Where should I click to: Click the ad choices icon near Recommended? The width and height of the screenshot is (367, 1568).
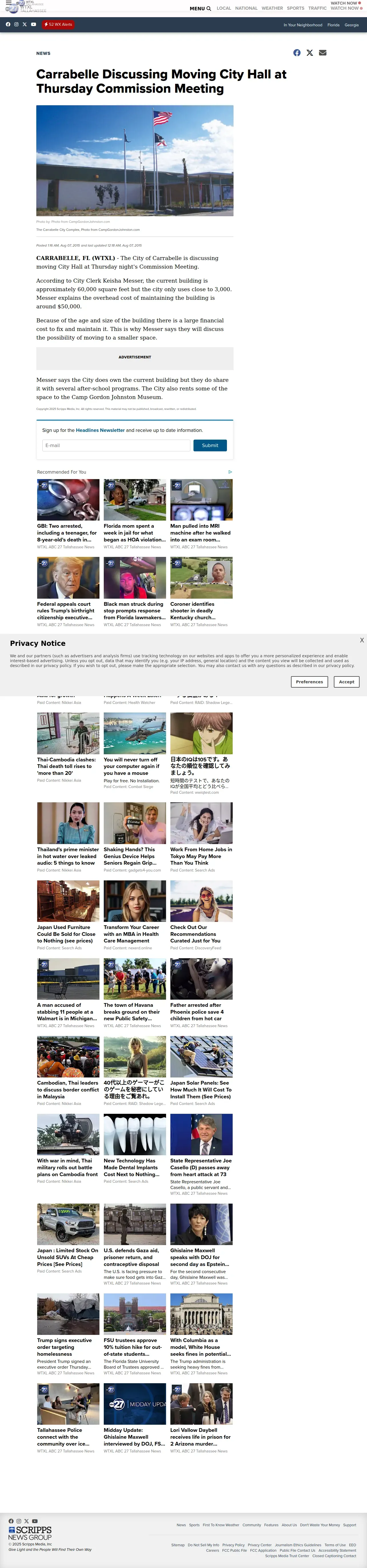click(x=230, y=472)
